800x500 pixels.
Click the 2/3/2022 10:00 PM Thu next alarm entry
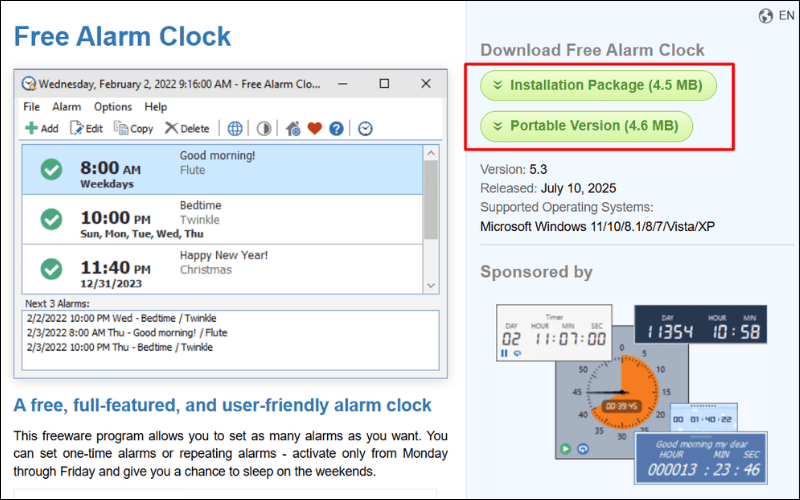(120, 347)
